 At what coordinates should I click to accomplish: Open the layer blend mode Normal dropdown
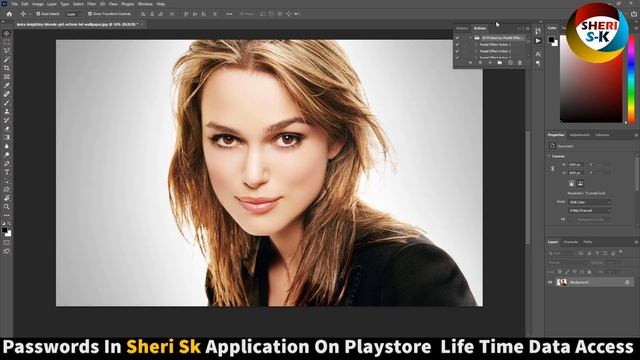click(567, 262)
